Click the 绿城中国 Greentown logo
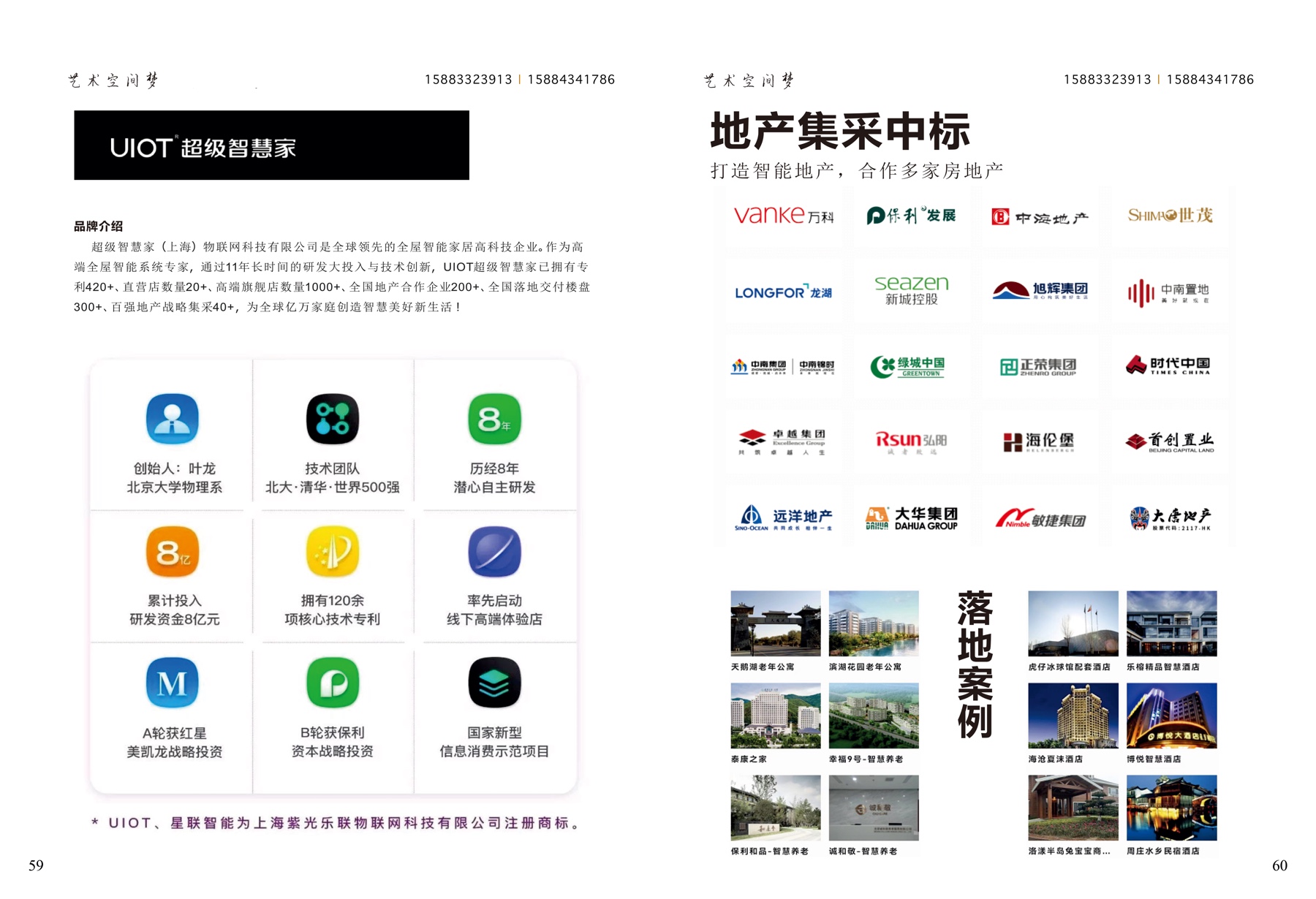The height and width of the screenshot is (899, 1316). 907,366
